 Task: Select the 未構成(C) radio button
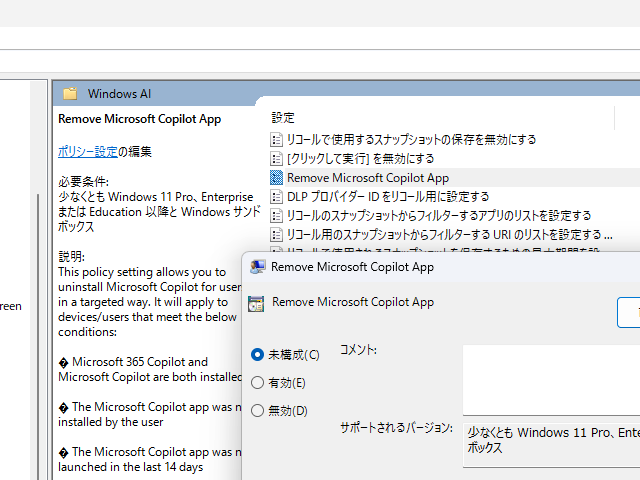(258, 354)
